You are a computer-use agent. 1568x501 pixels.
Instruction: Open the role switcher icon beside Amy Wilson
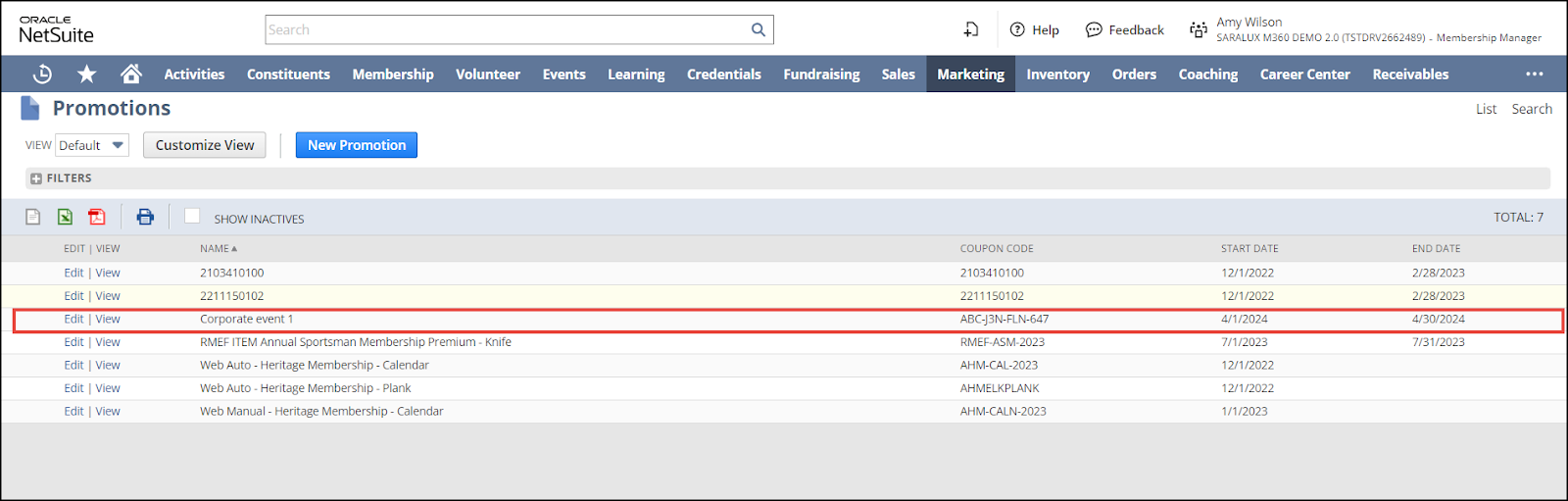[1198, 29]
